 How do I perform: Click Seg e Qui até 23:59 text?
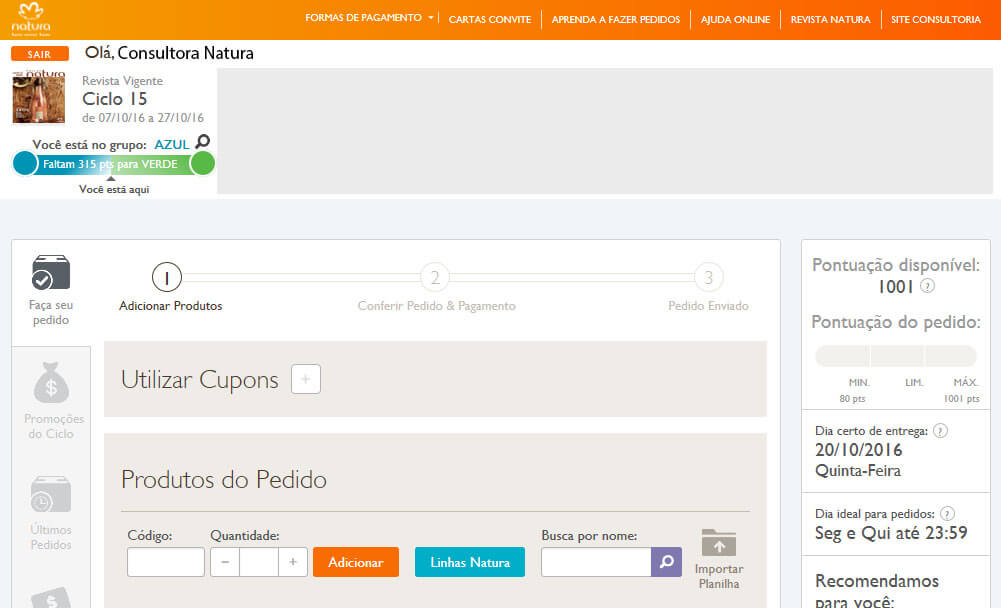pyautogui.click(x=891, y=533)
